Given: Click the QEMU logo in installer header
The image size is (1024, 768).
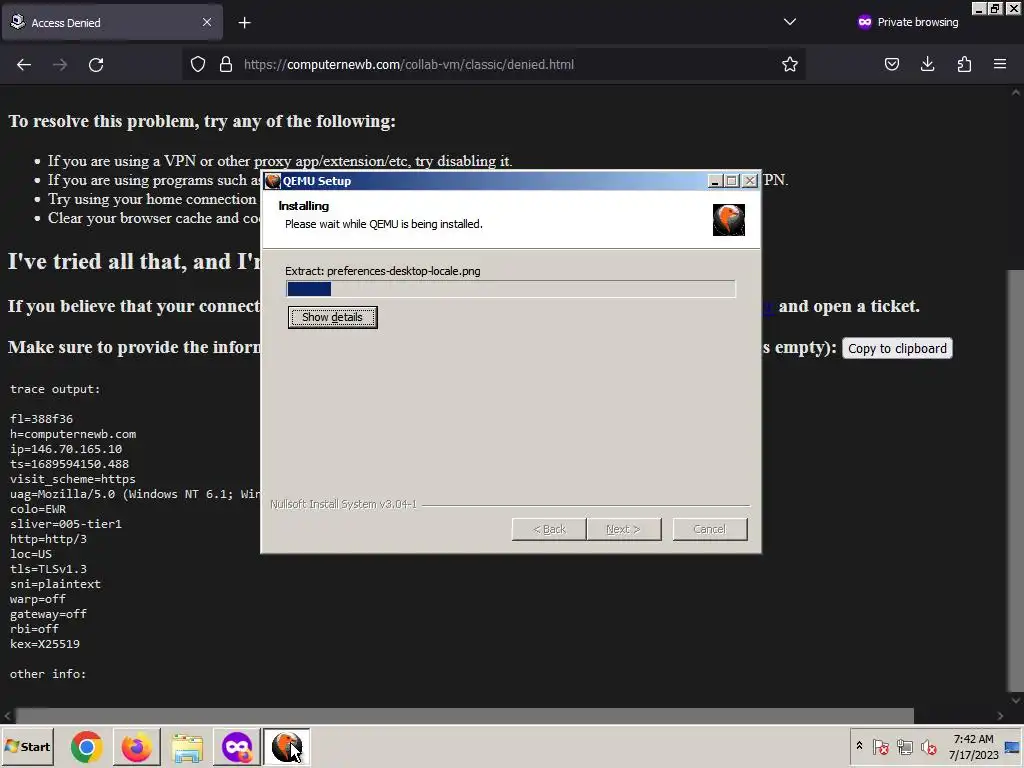Looking at the screenshot, I should pos(729,219).
